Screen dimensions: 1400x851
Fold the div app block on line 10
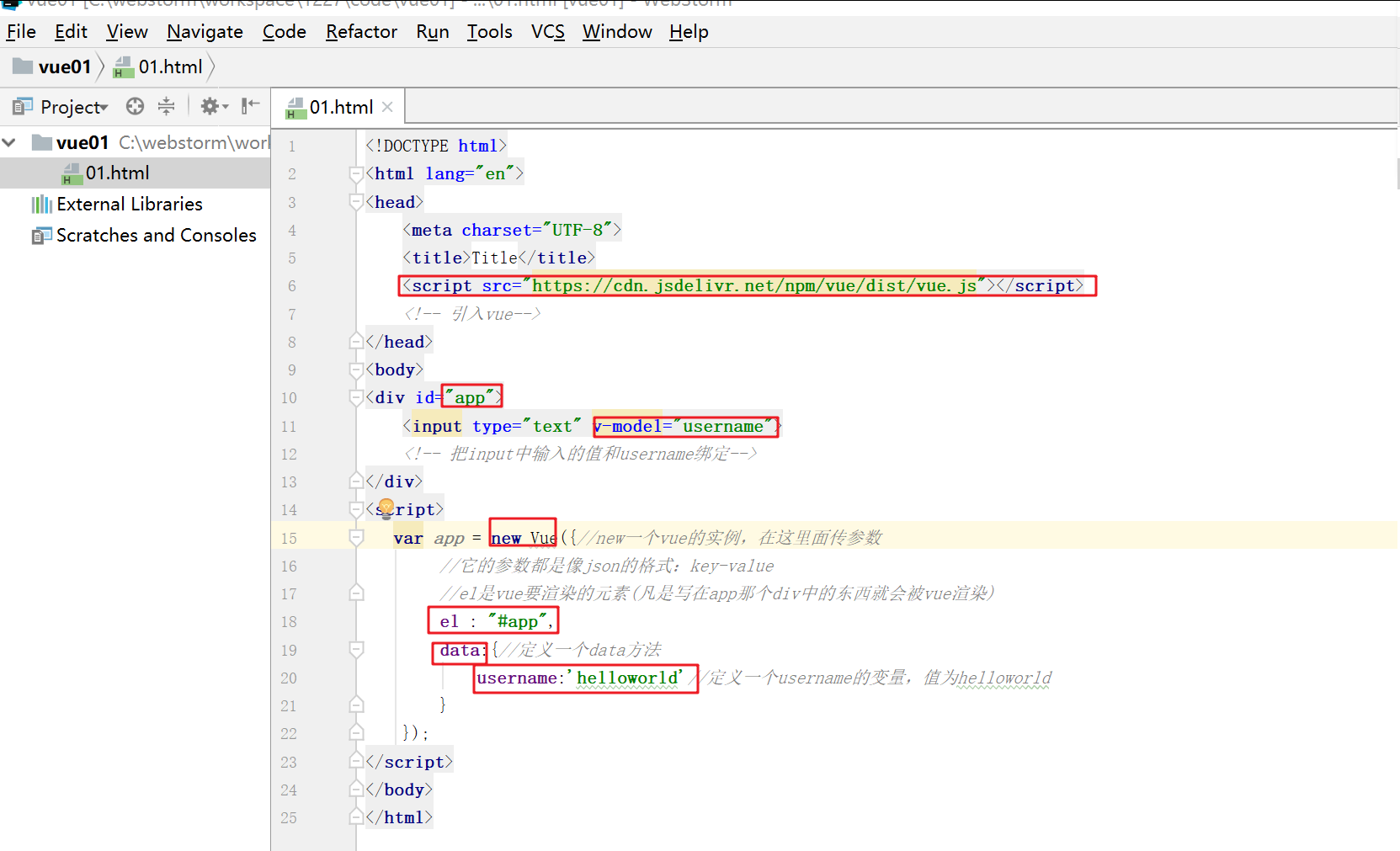pos(356,397)
